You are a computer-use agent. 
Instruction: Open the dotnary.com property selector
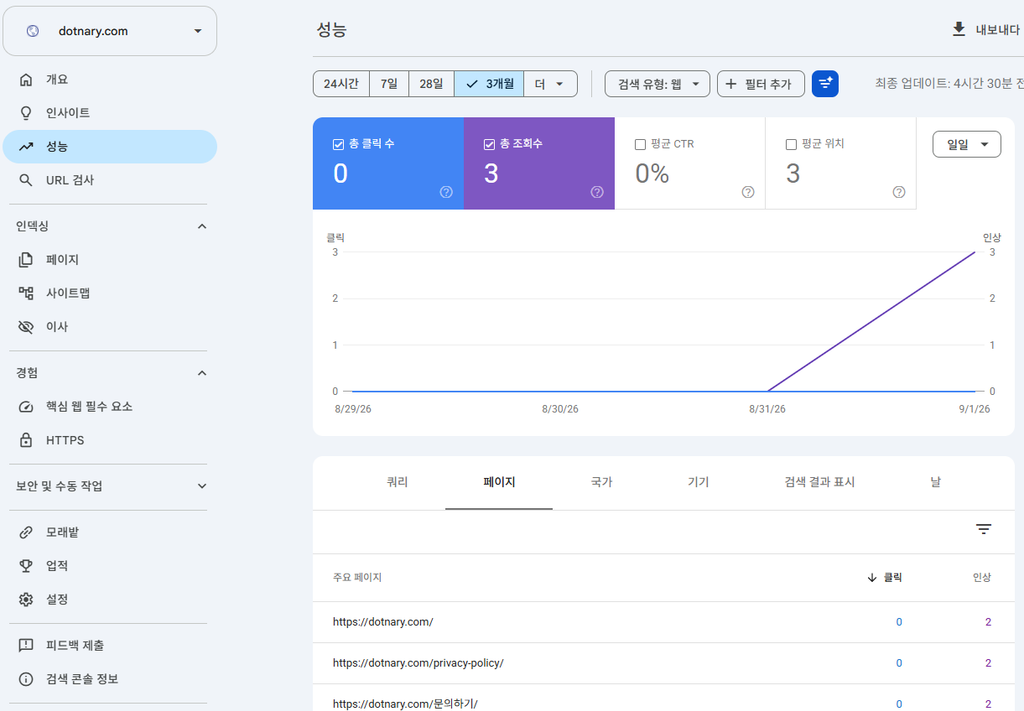pyautogui.click(x=110, y=31)
